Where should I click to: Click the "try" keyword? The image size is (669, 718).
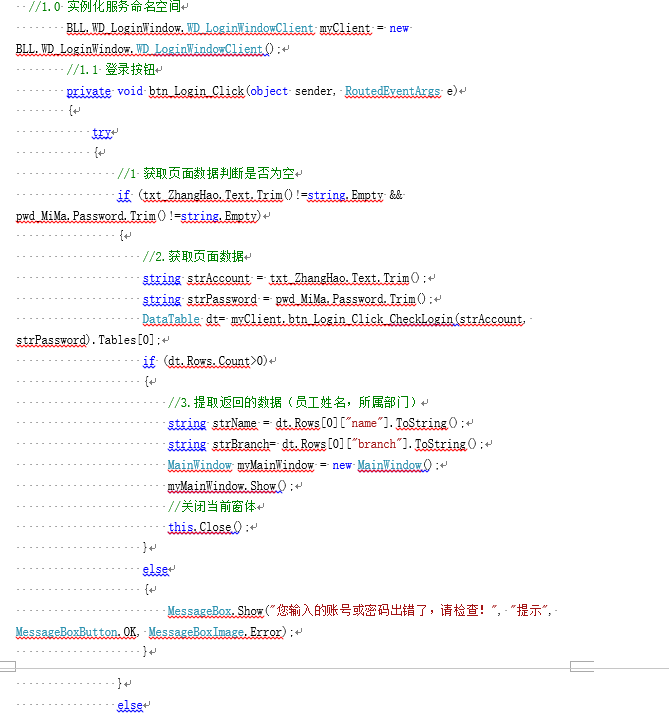102,133
